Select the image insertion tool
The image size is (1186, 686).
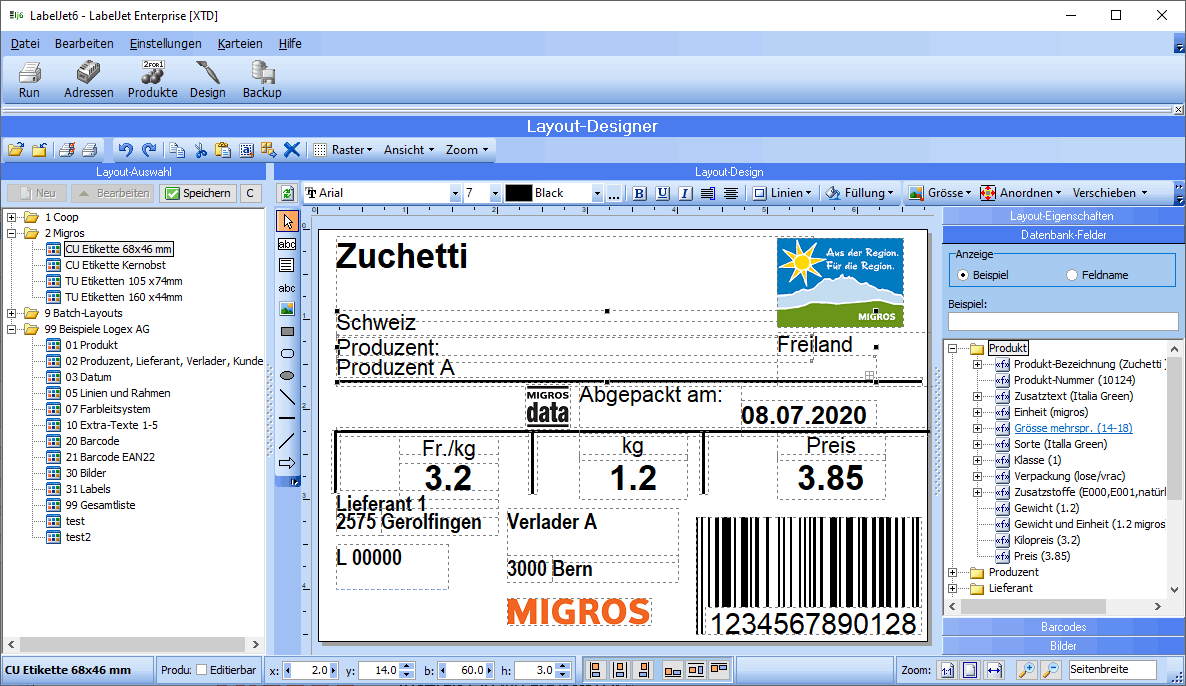(x=287, y=309)
